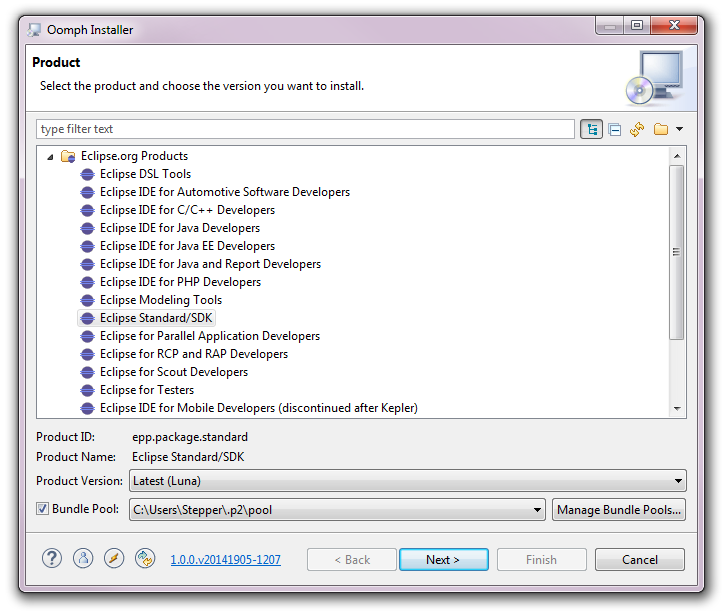725x611 pixels.
Task: Select Eclipse Modeling Tools
Action: pos(161,300)
